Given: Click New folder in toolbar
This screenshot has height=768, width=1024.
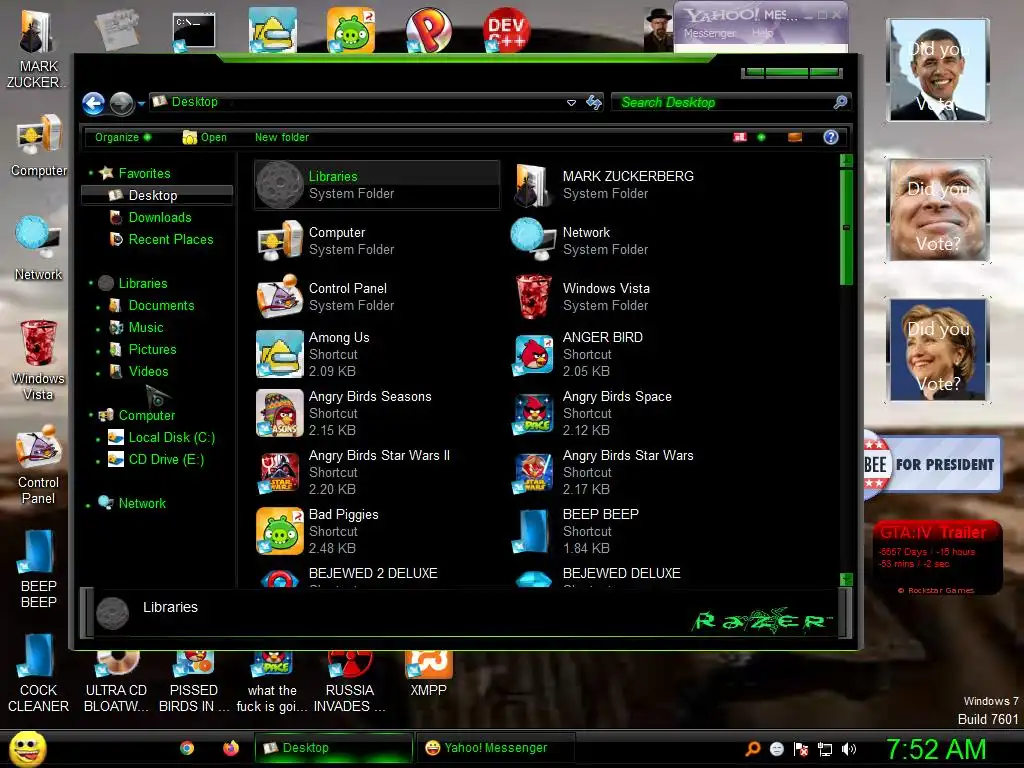Looking at the screenshot, I should click(281, 137).
